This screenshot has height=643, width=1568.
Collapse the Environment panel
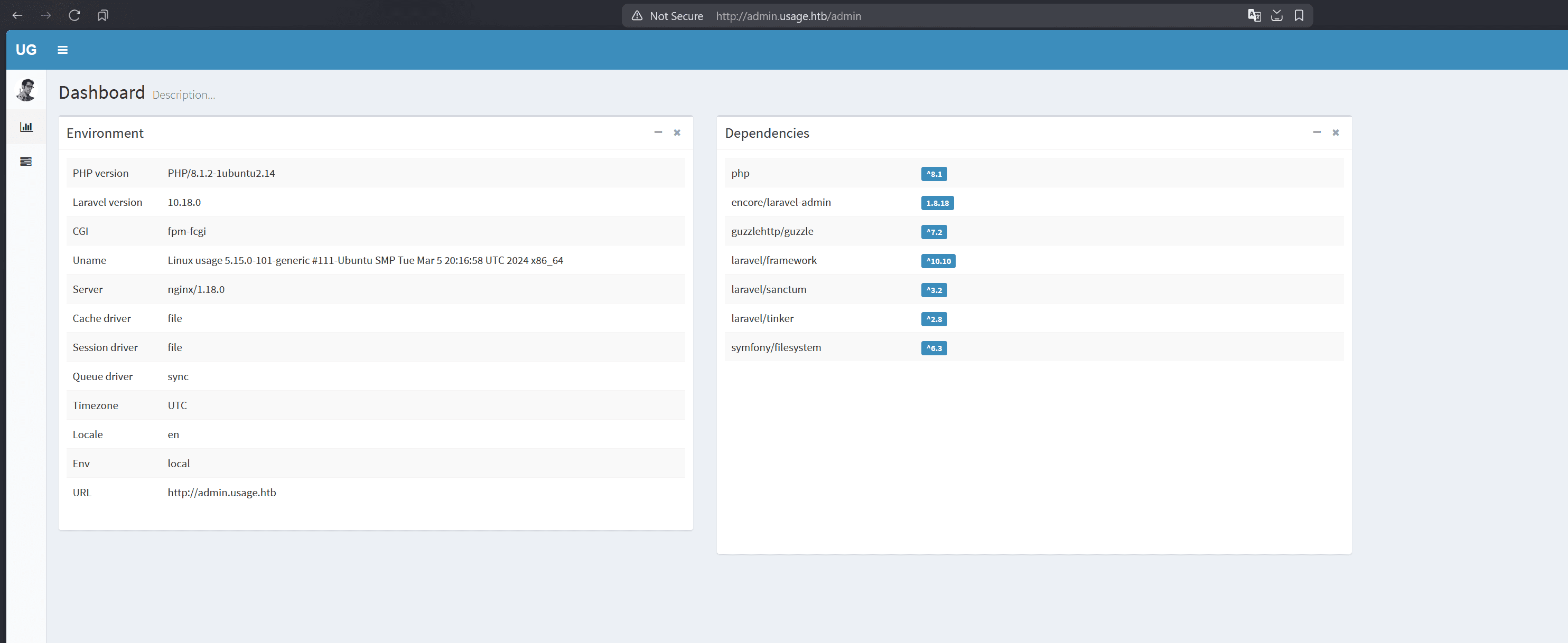tap(658, 132)
